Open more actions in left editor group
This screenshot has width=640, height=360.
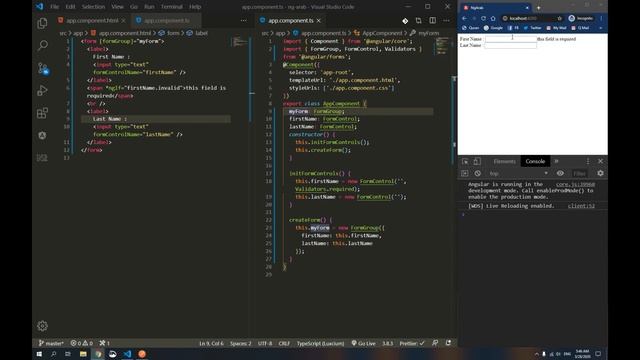[243, 20]
